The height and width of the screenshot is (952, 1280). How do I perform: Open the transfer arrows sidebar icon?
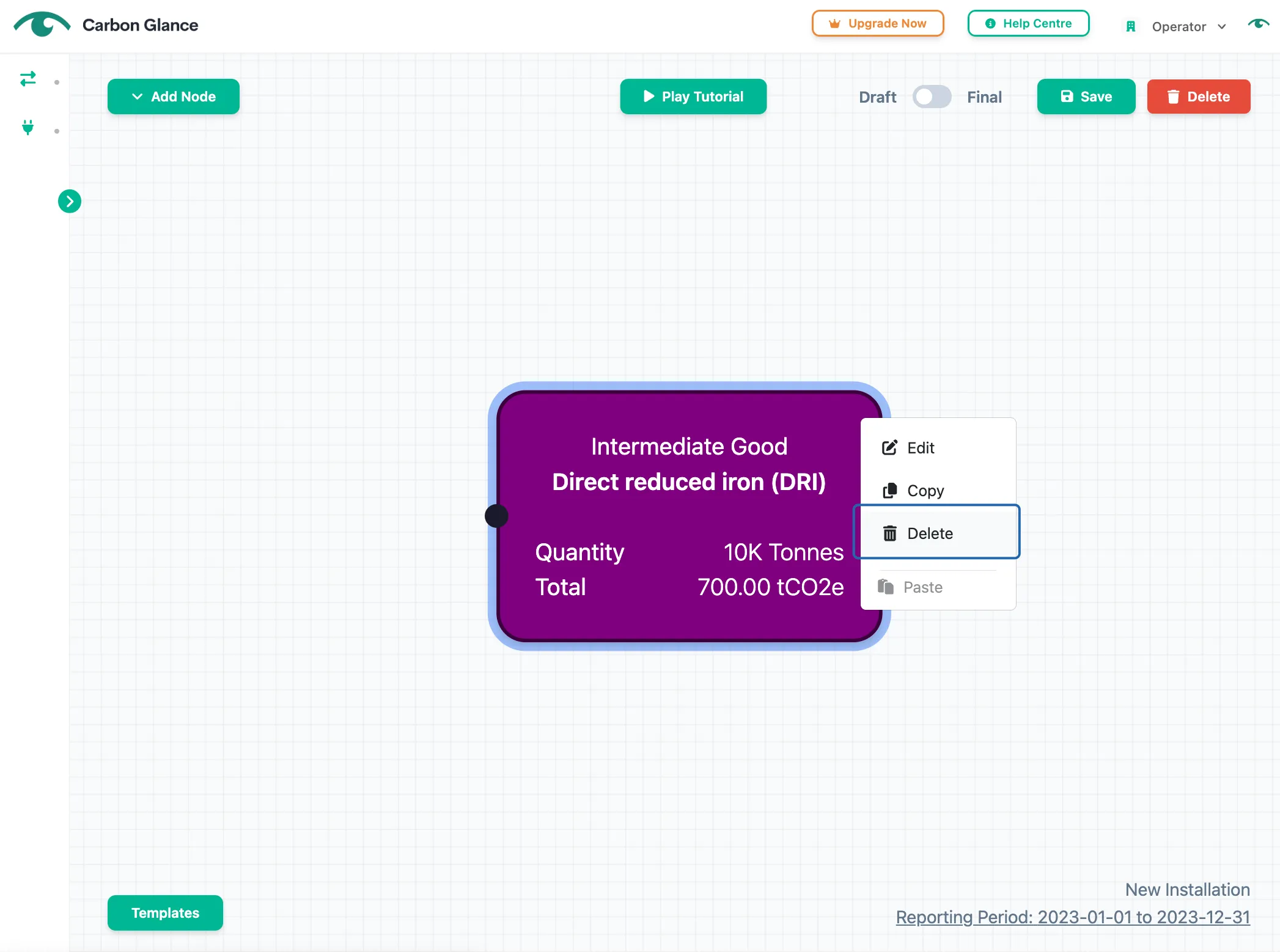[x=28, y=79]
